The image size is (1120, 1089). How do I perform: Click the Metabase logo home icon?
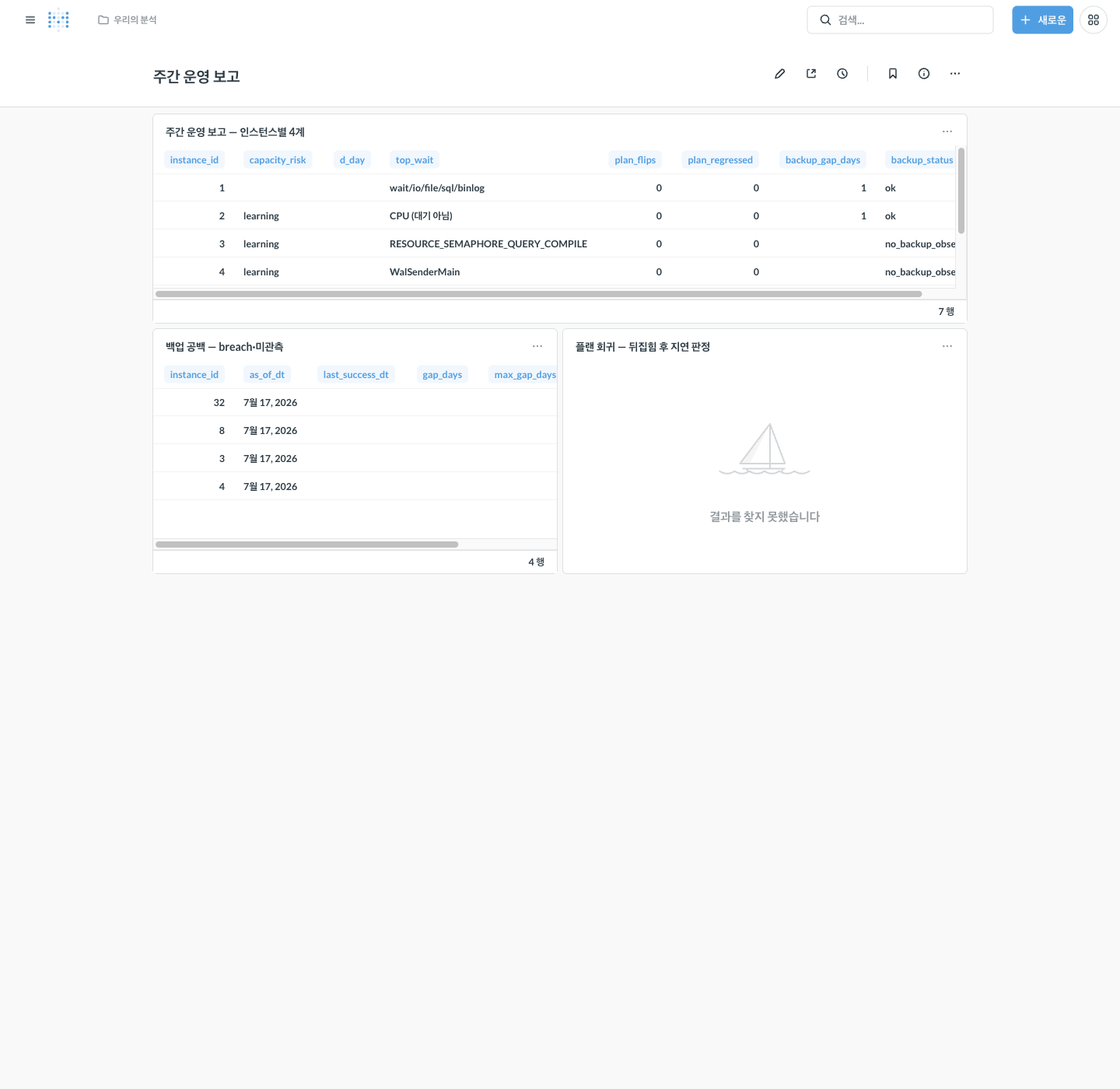tap(58, 20)
